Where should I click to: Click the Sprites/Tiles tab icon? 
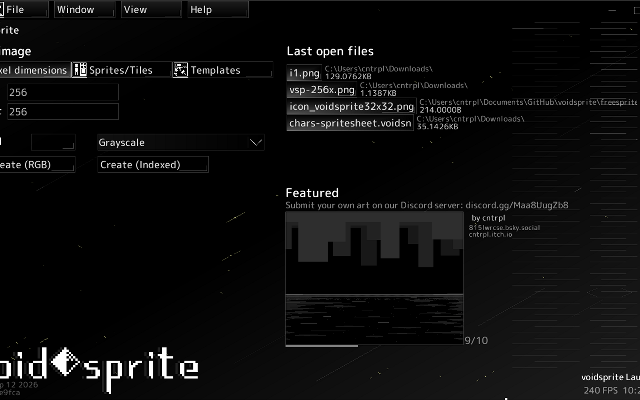pos(80,70)
